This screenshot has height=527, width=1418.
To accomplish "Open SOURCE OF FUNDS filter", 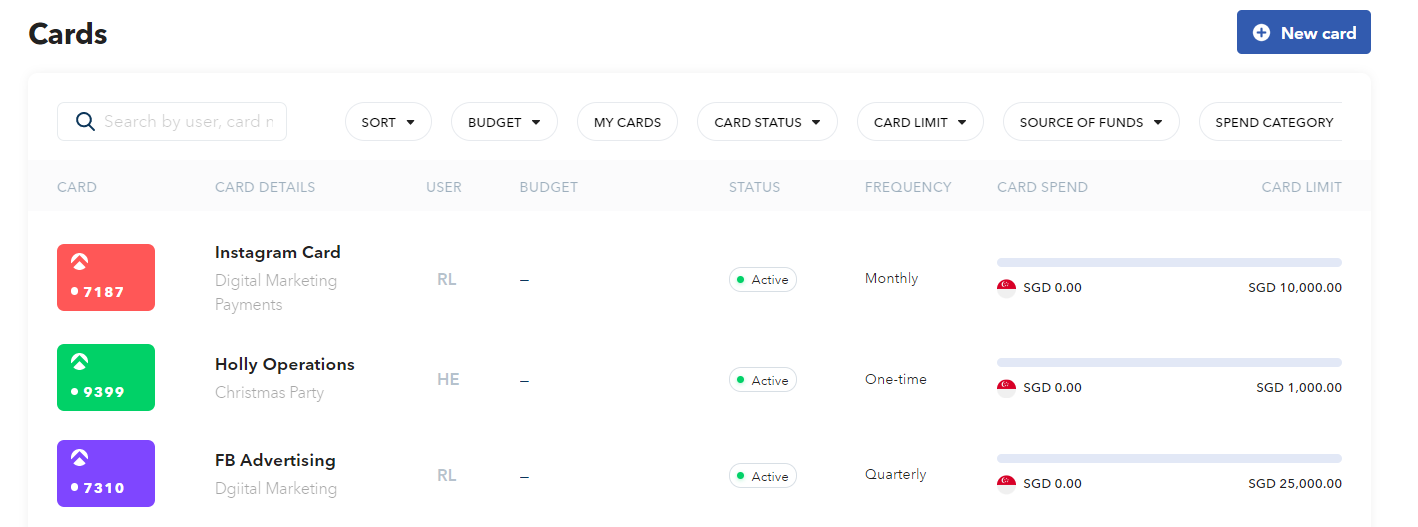I will pyautogui.click(x=1091, y=122).
